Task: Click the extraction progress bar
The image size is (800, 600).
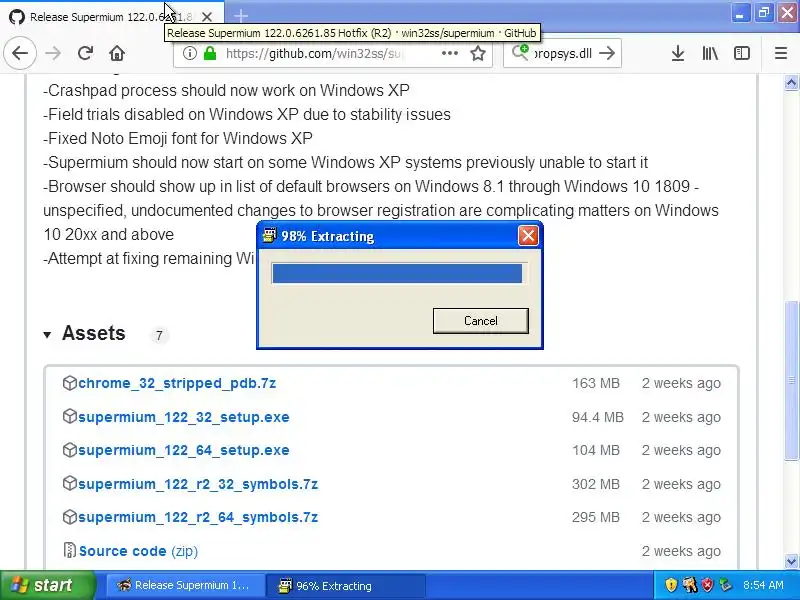Action: click(399, 273)
